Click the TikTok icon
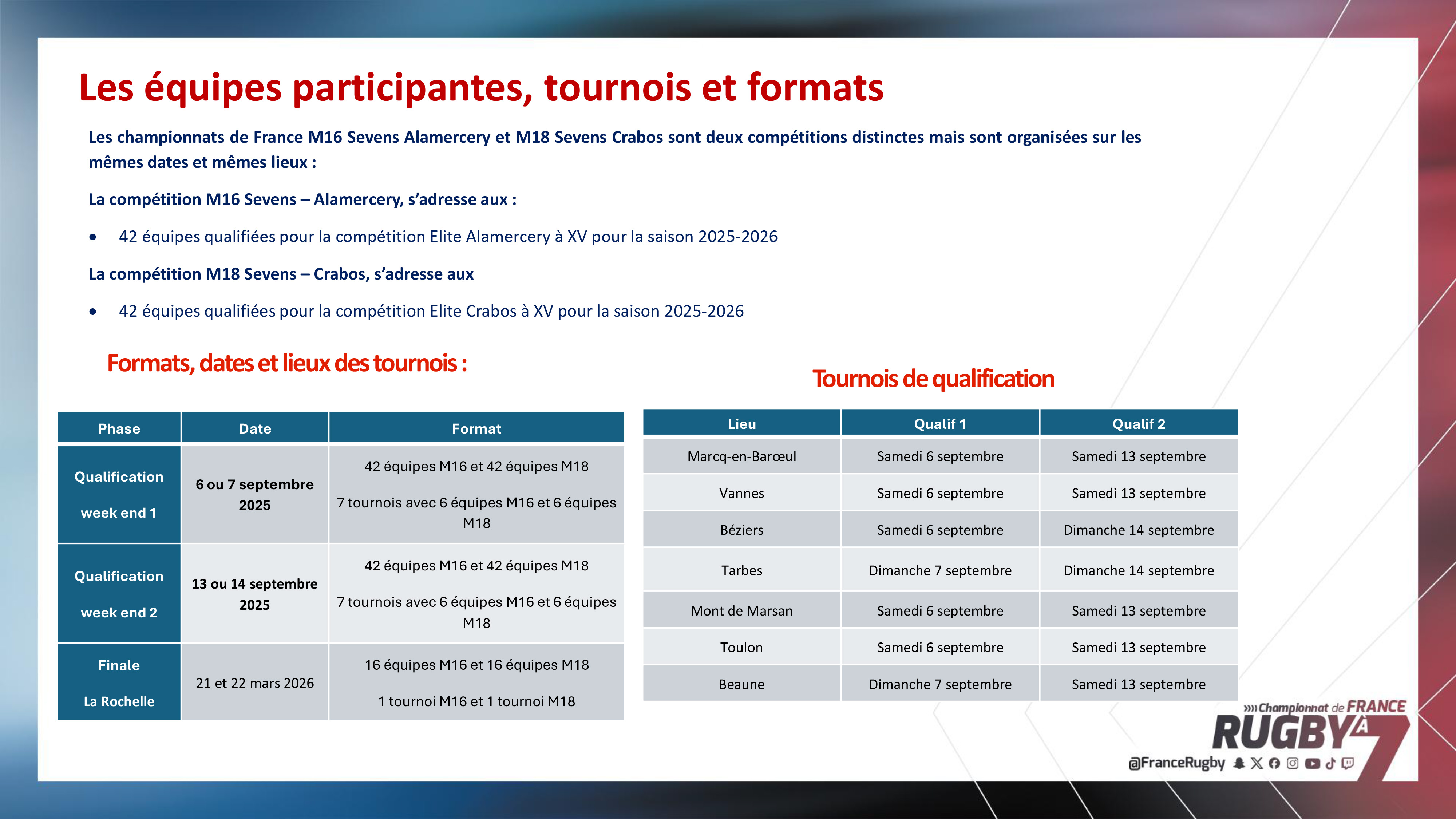The image size is (1456, 819). click(x=1330, y=764)
